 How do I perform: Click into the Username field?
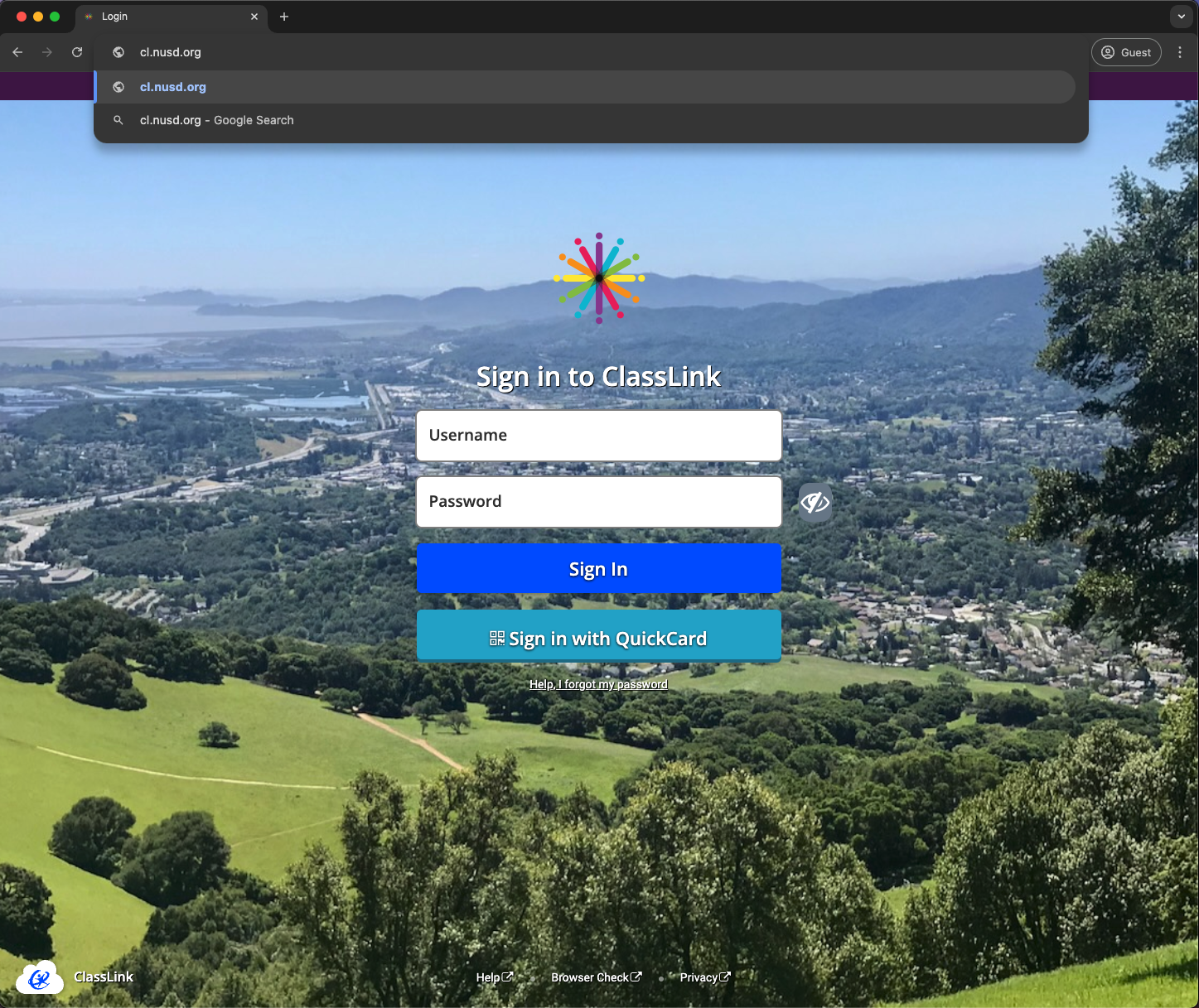(x=598, y=436)
